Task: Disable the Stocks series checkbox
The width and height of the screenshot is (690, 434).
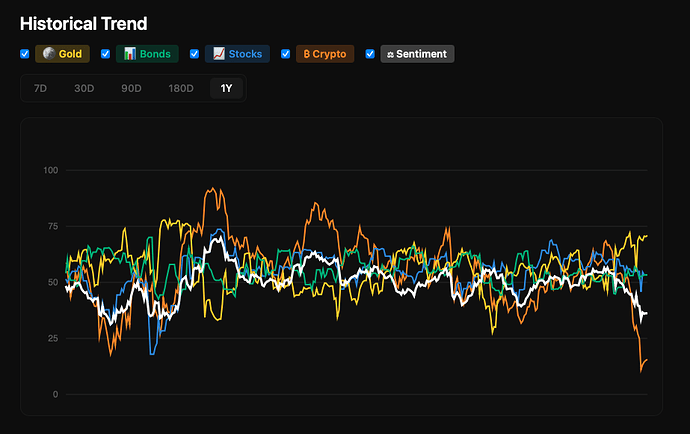Action: [x=195, y=54]
